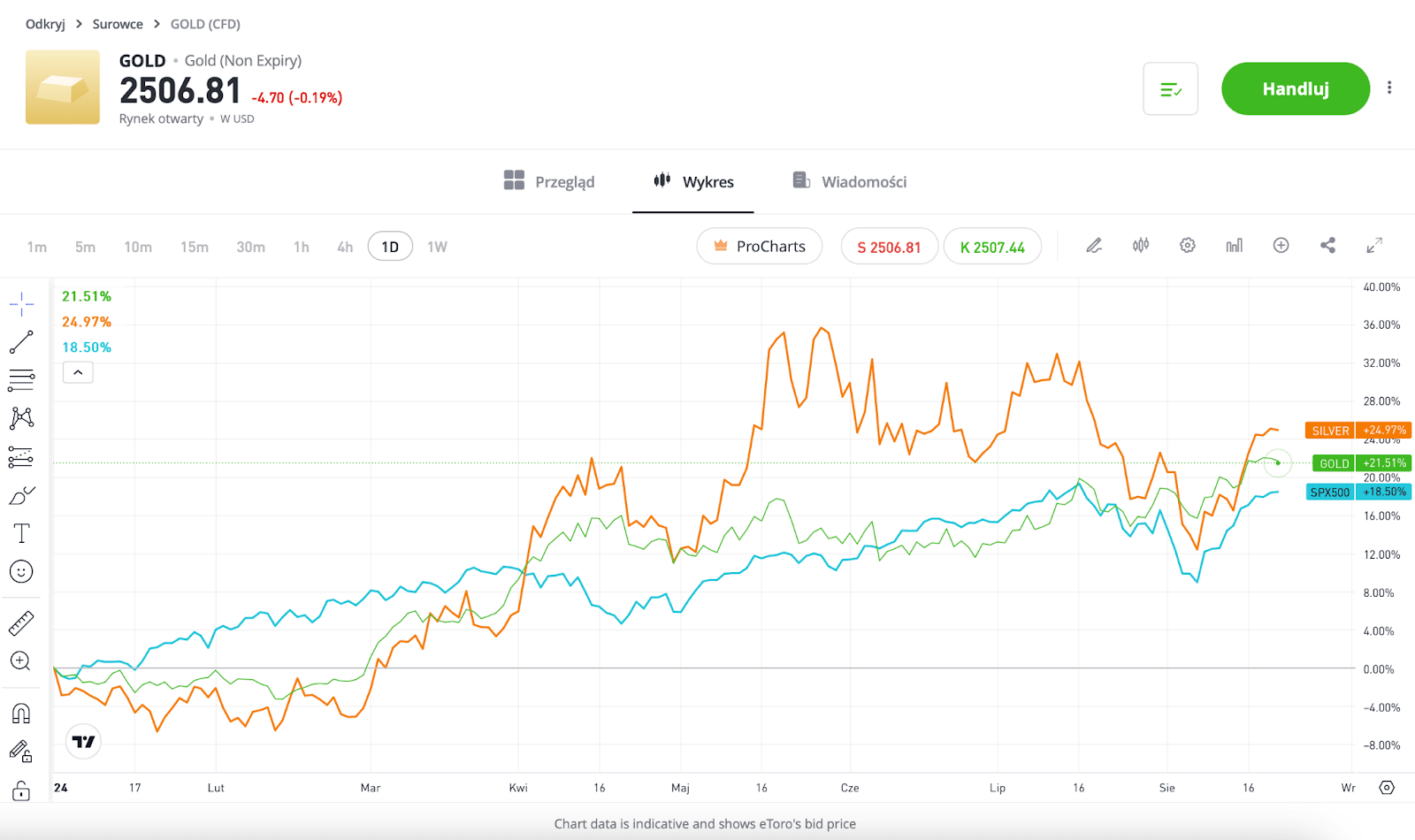Select the trend line drawing tool
Image resolution: width=1415 pixels, height=840 pixels.
pos(21,342)
